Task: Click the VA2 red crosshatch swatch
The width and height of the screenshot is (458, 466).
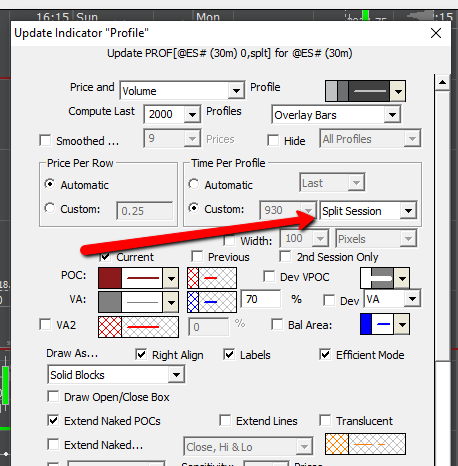Action: tap(110, 327)
